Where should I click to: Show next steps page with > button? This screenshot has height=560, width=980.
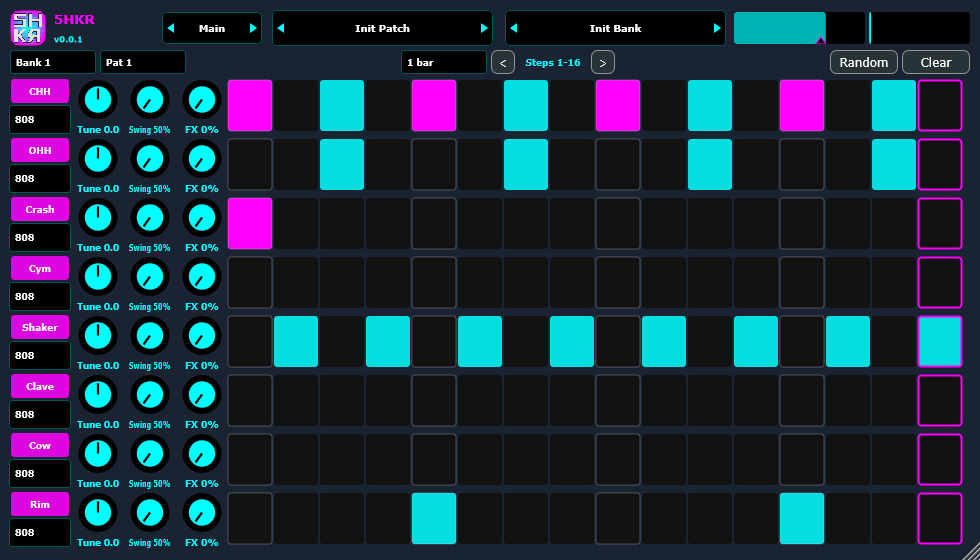602,62
